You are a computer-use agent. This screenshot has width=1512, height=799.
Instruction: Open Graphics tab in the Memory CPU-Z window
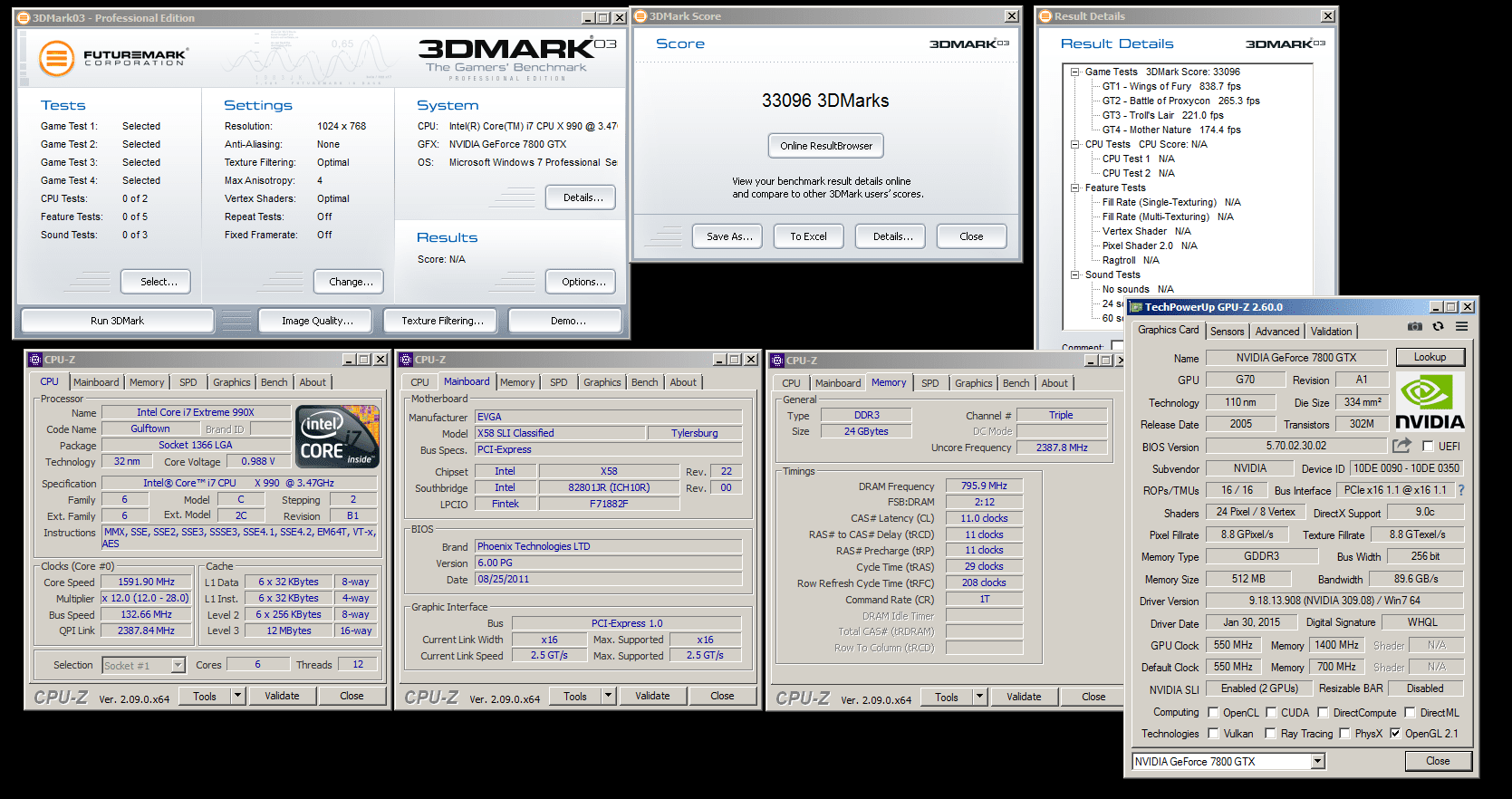[974, 383]
